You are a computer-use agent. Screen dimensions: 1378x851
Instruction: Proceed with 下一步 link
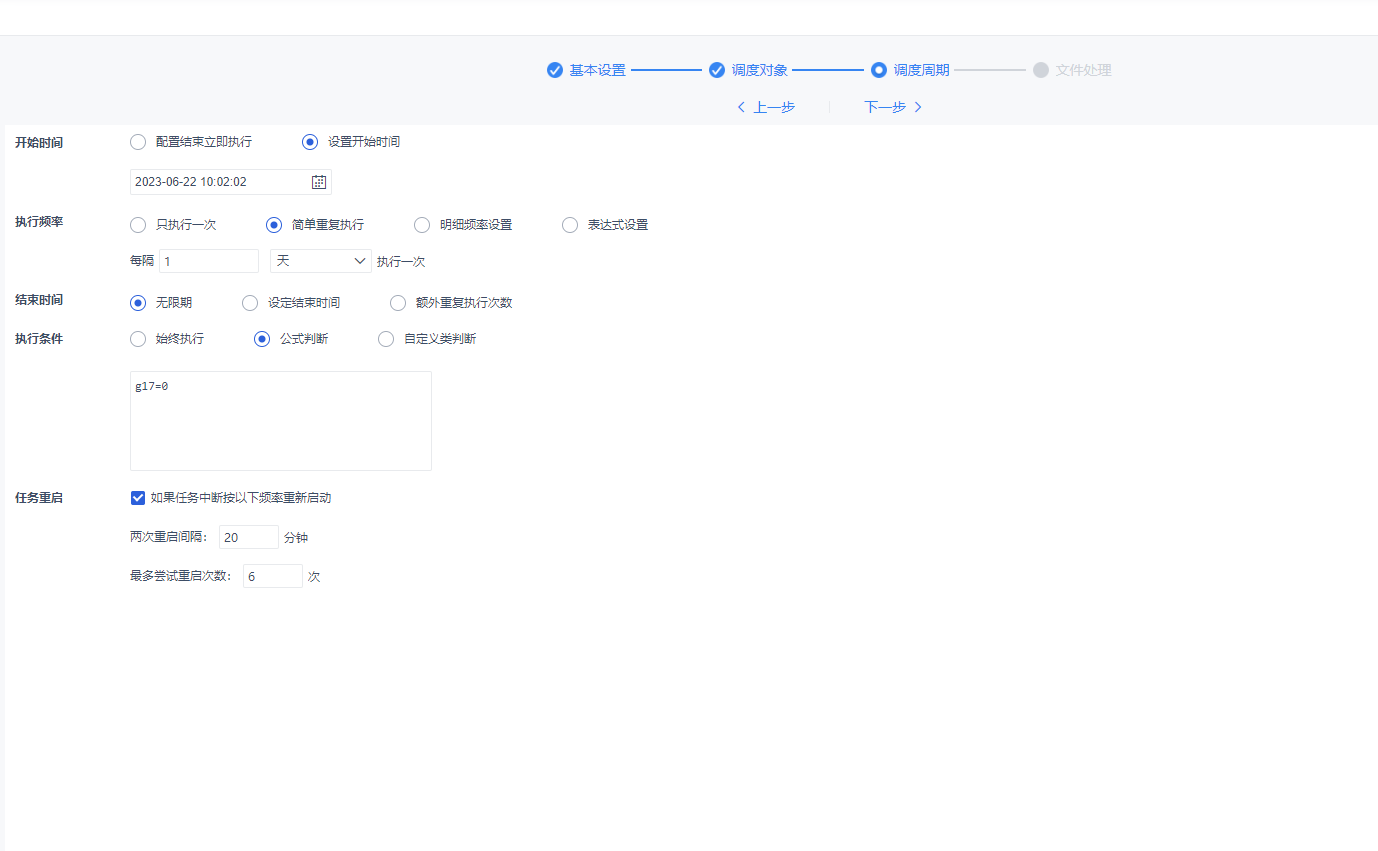point(892,107)
